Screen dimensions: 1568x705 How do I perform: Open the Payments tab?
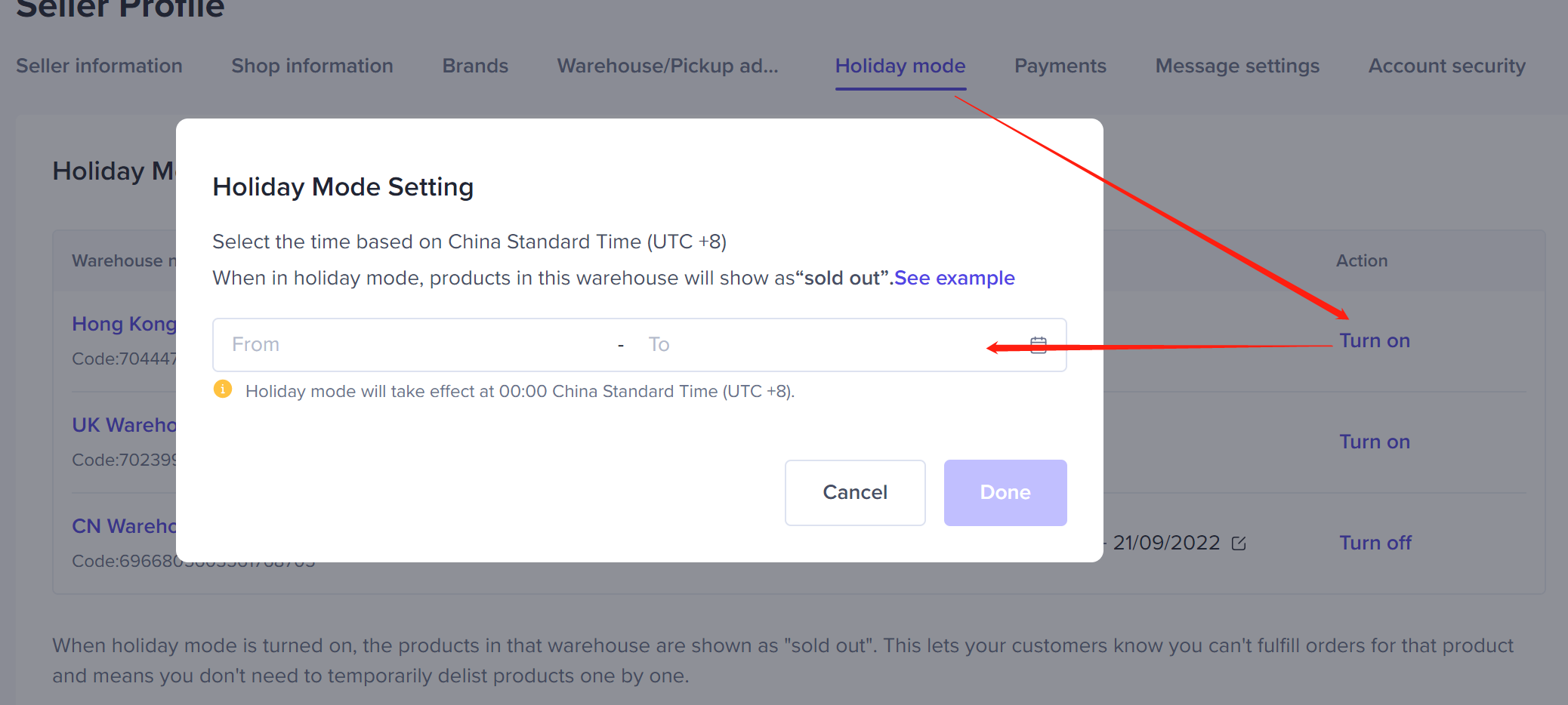click(1060, 66)
